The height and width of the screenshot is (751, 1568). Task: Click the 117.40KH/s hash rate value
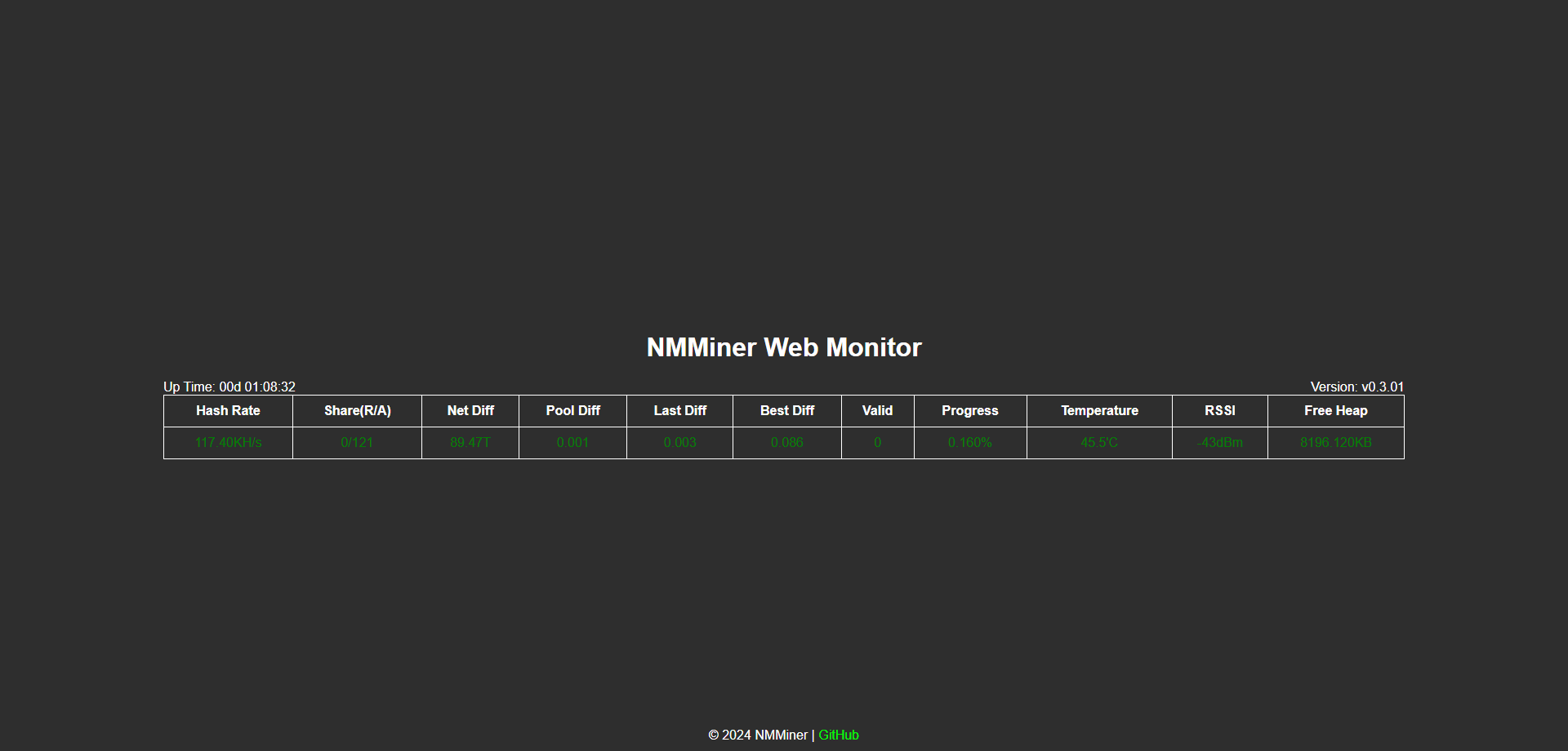[228, 442]
